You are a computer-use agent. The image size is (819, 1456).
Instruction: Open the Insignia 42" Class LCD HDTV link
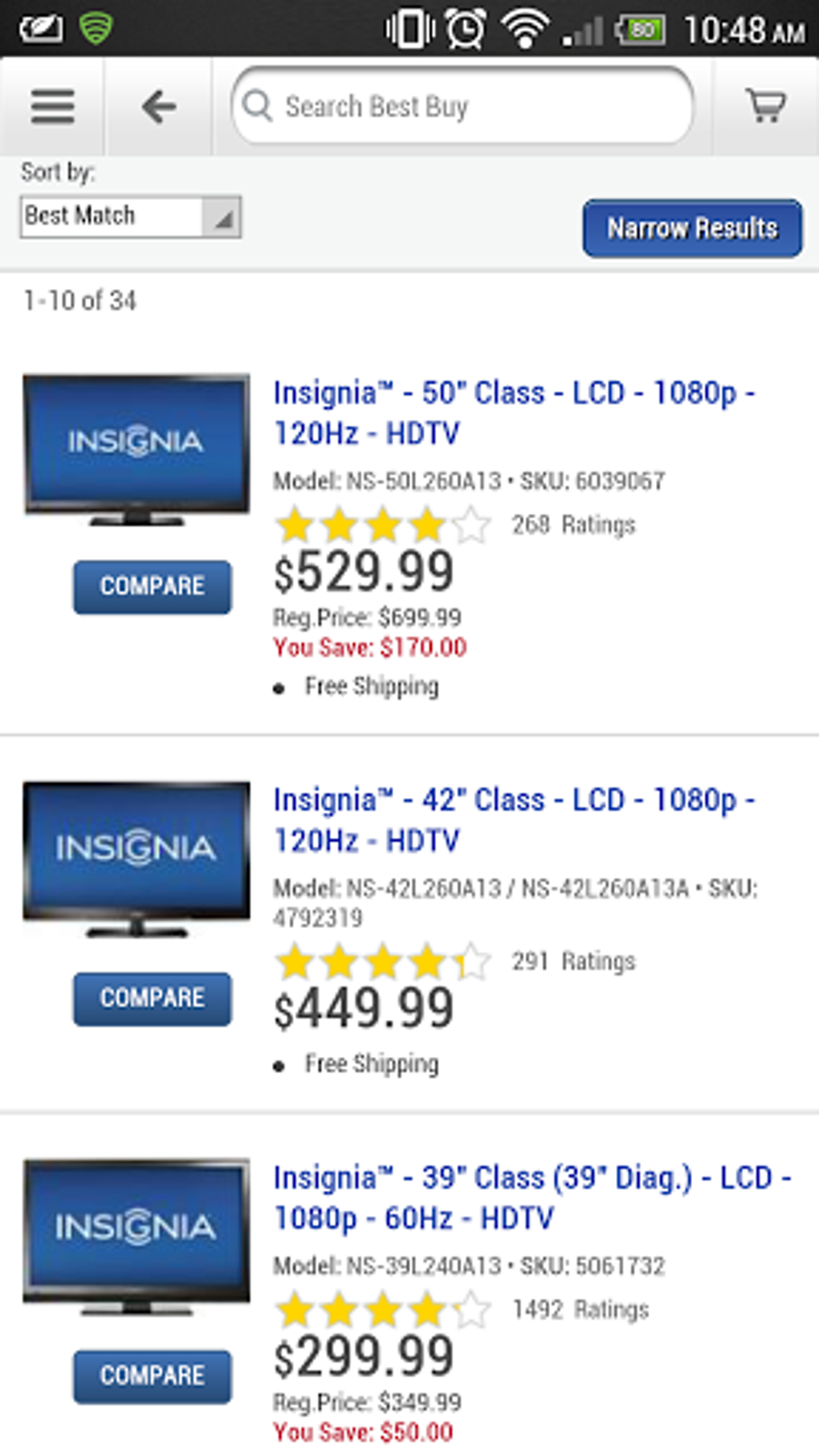513,820
